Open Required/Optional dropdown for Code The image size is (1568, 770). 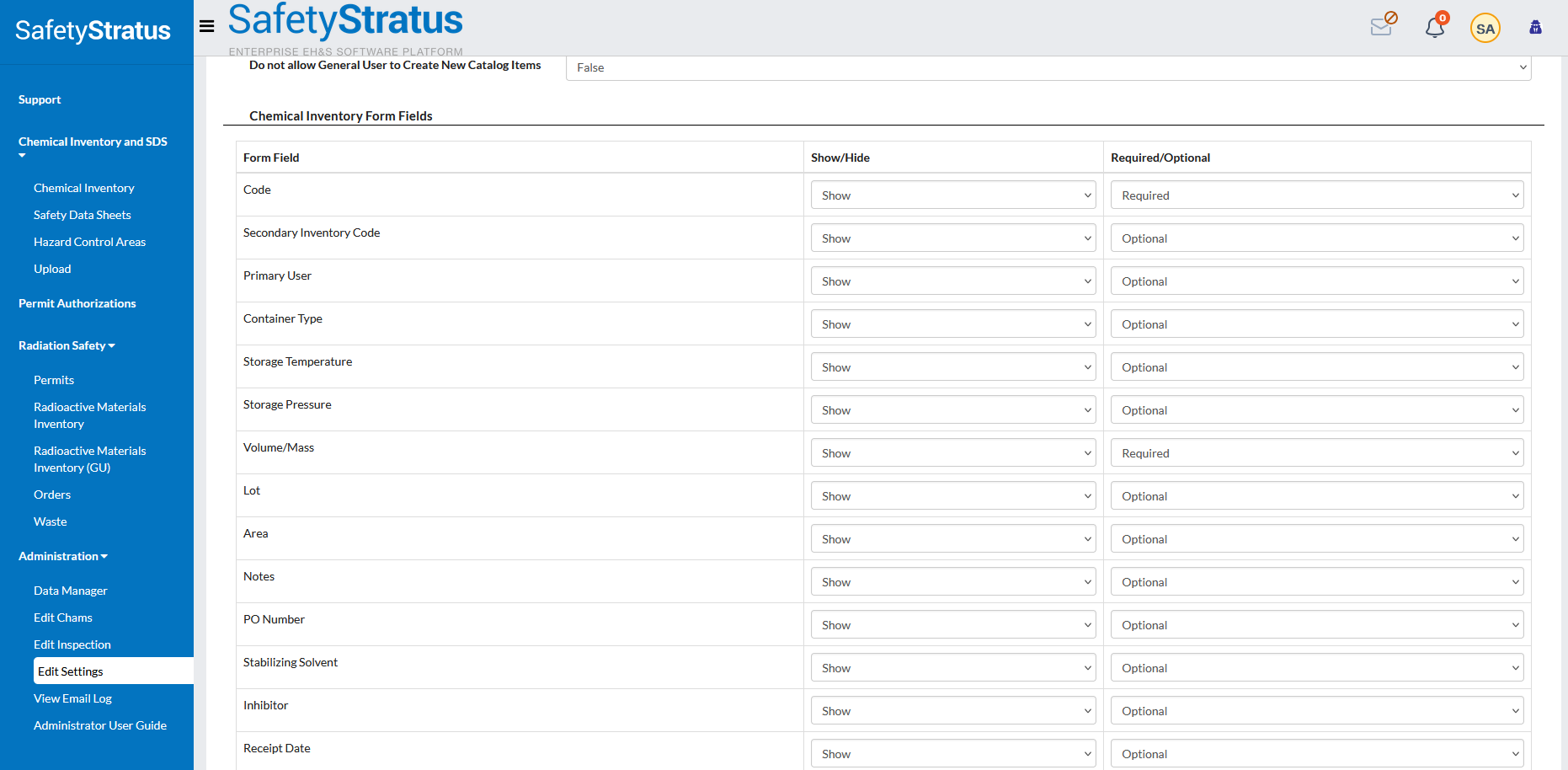pyautogui.click(x=1317, y=195)
